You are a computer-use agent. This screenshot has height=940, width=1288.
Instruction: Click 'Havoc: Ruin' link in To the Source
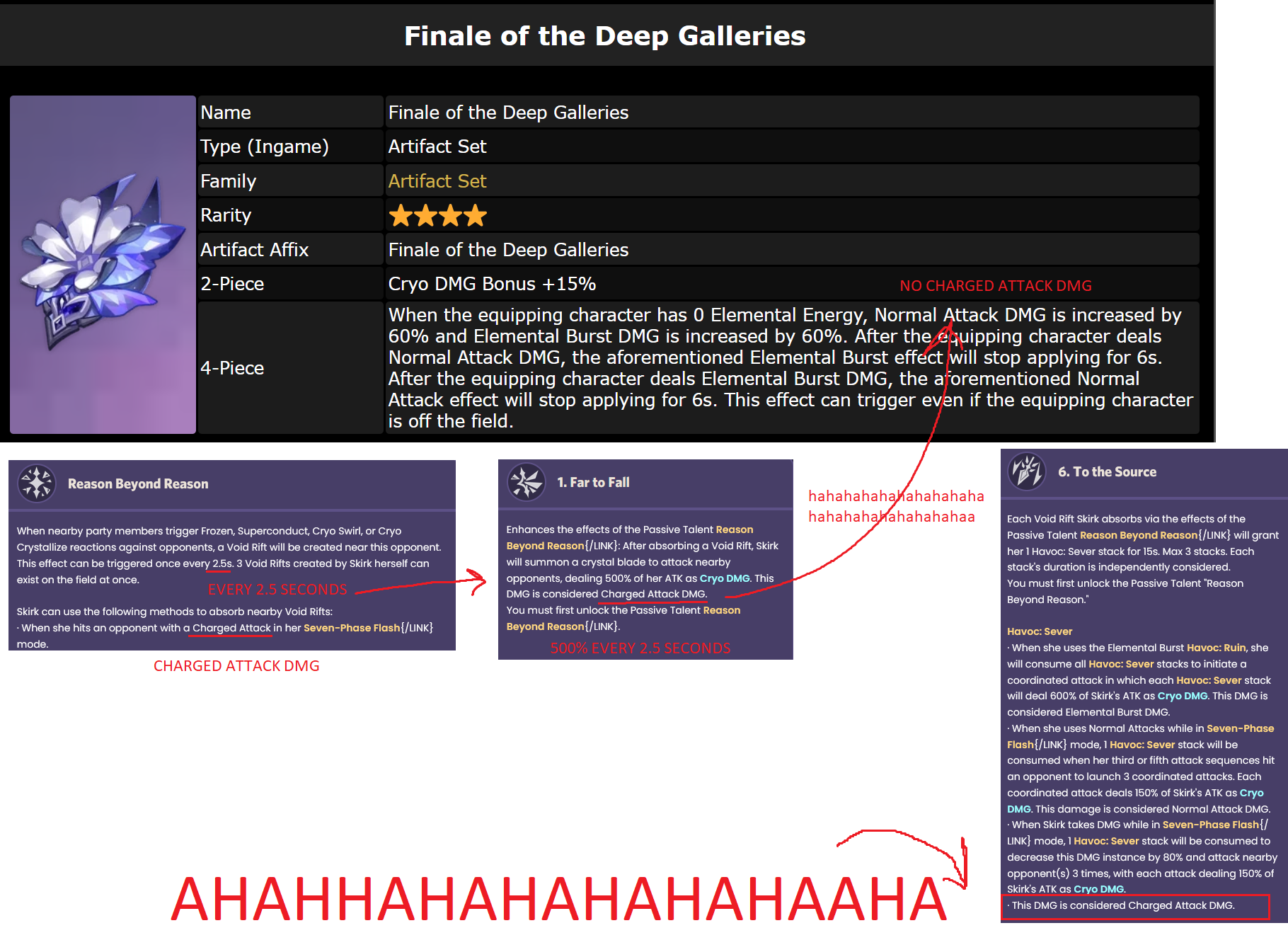coord(1217,648)
